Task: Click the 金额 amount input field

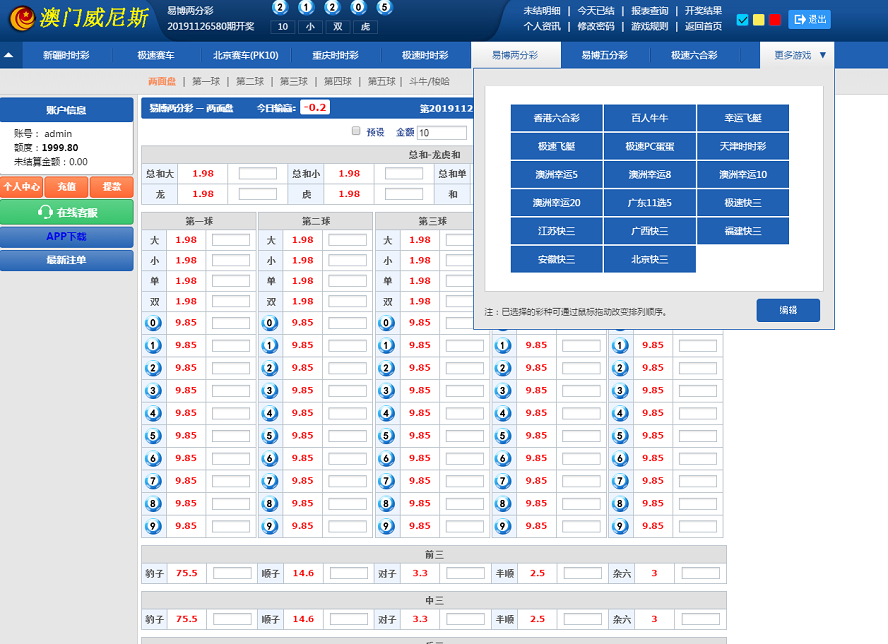Action: tap(442, 132)
